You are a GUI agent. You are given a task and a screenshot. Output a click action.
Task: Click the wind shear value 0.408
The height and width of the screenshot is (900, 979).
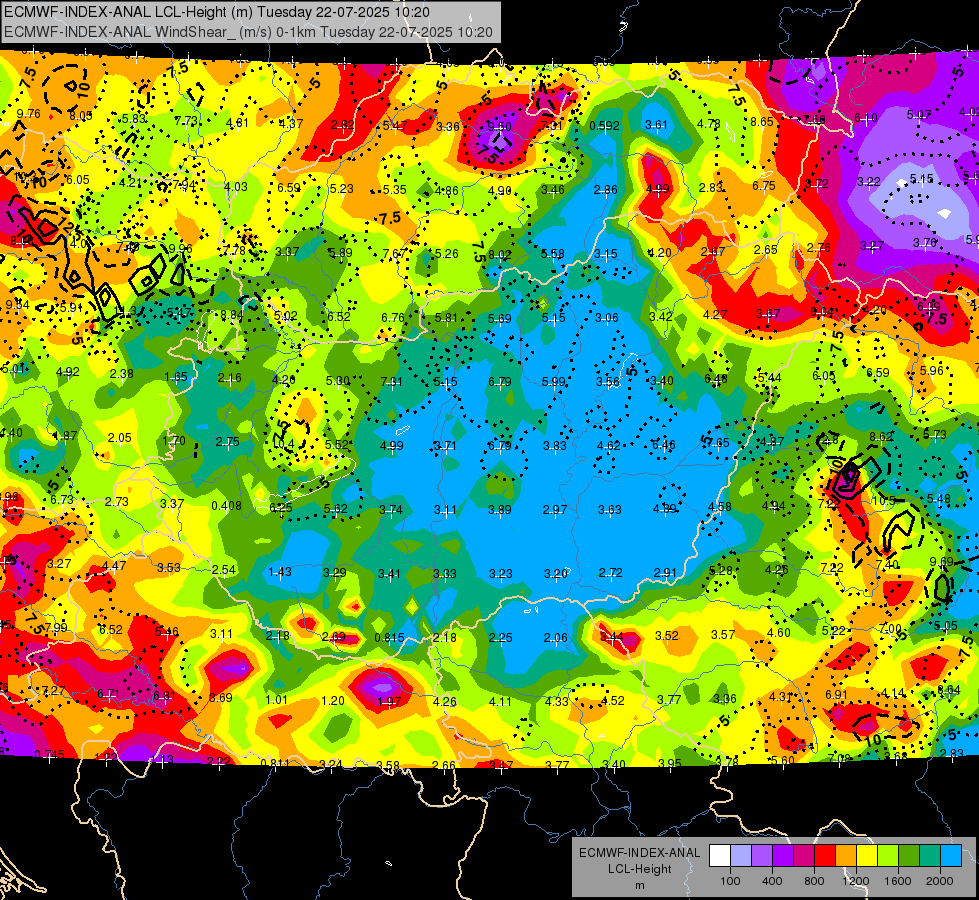[x=226, y=505]
